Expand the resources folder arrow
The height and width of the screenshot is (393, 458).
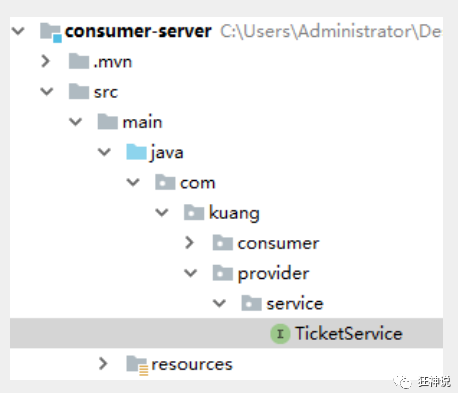click(x=103, y=364)
